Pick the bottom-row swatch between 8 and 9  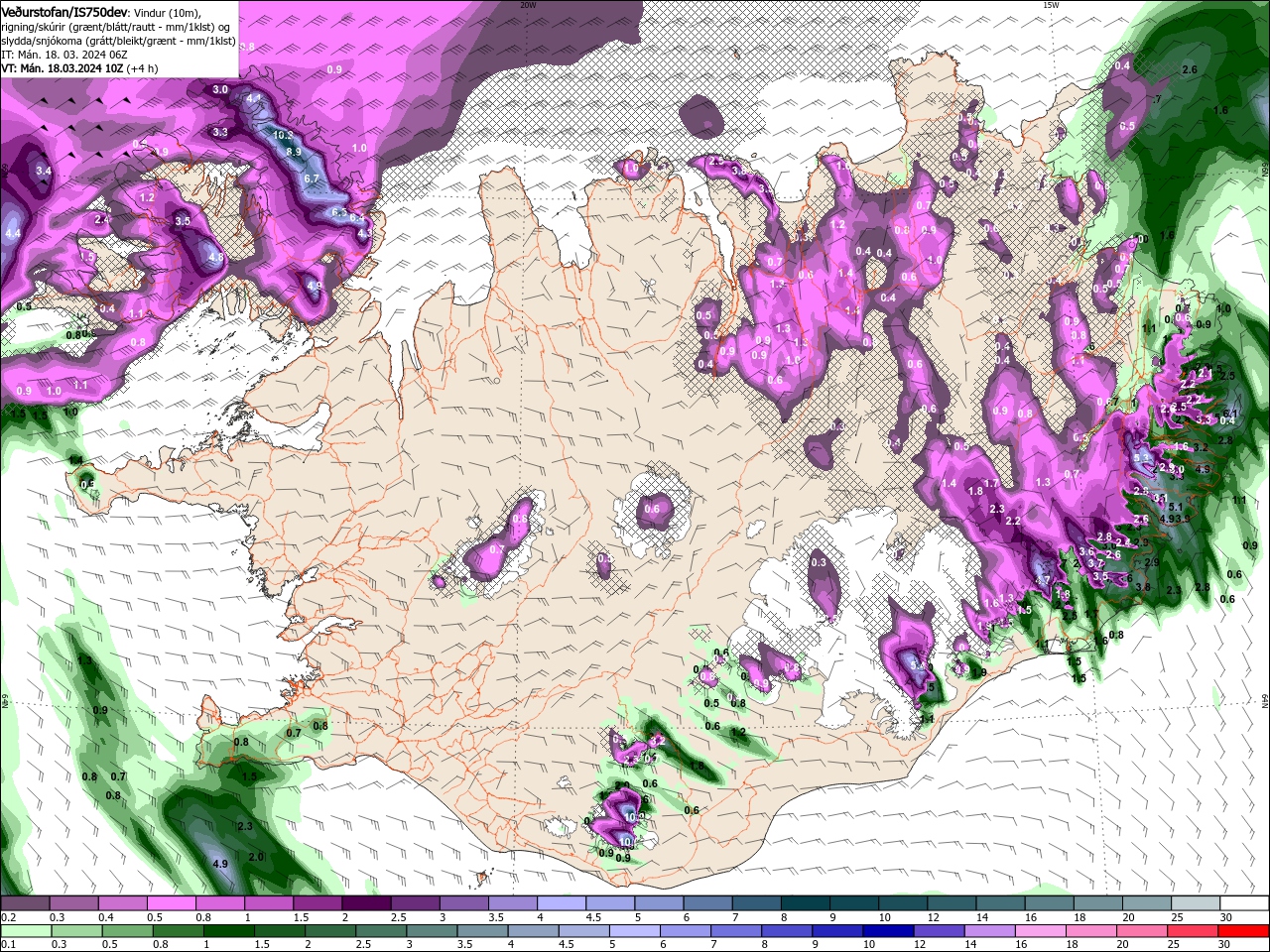pos(787,931)
